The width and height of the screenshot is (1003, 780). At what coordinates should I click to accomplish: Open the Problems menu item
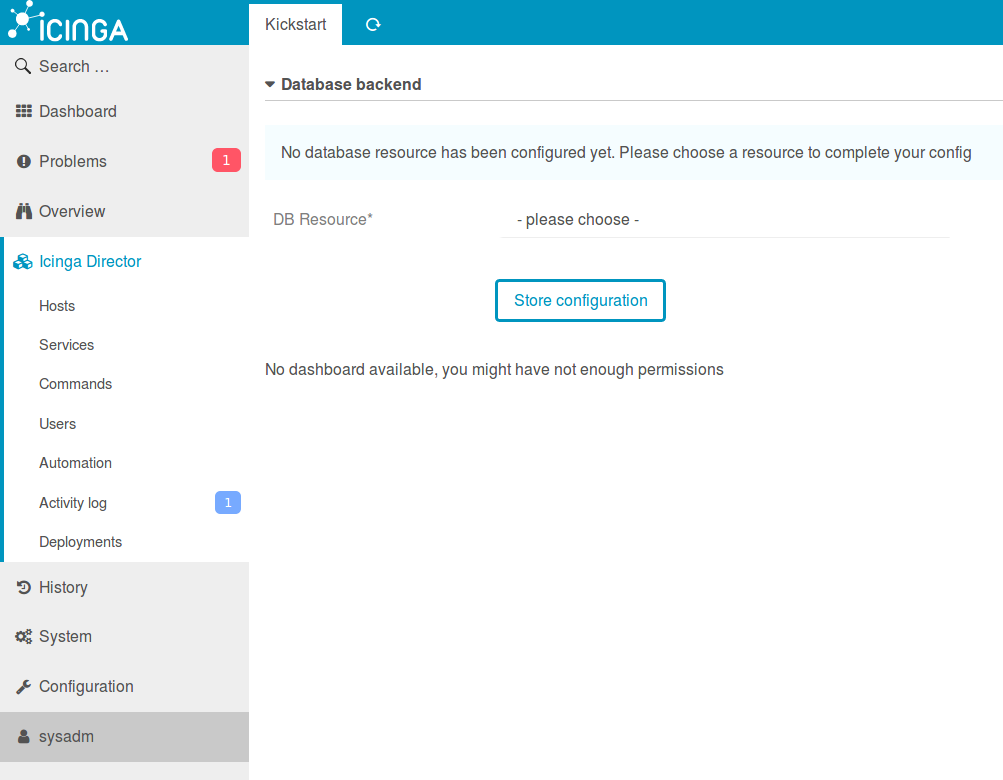125,161
